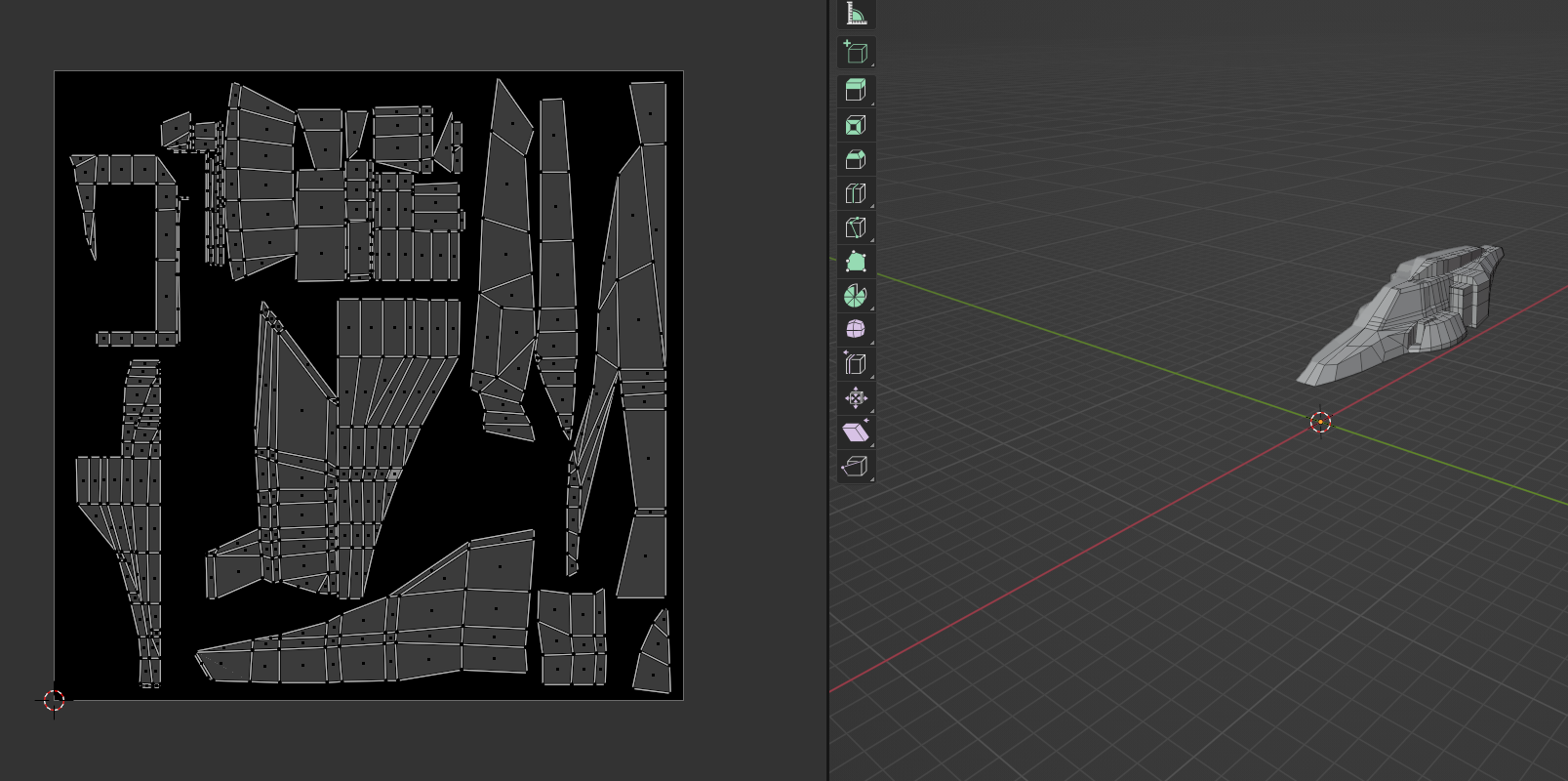Select the Bevel tool
The height and width of the screenshot is (781, 1568).
tap(856, 159)
